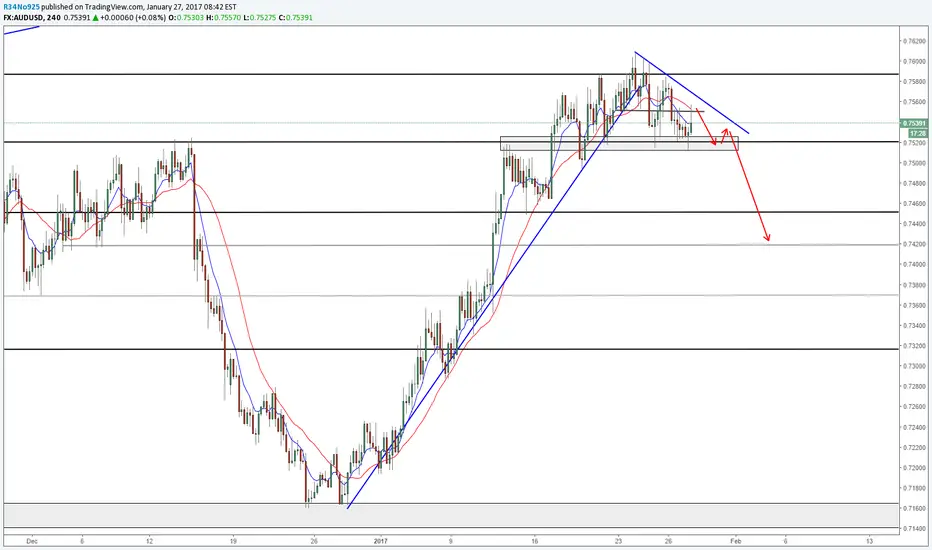The image size is (932, 550).
Task: Click the Dec label on the time axis
Action: pyautogui.click(x=32, y=541)
